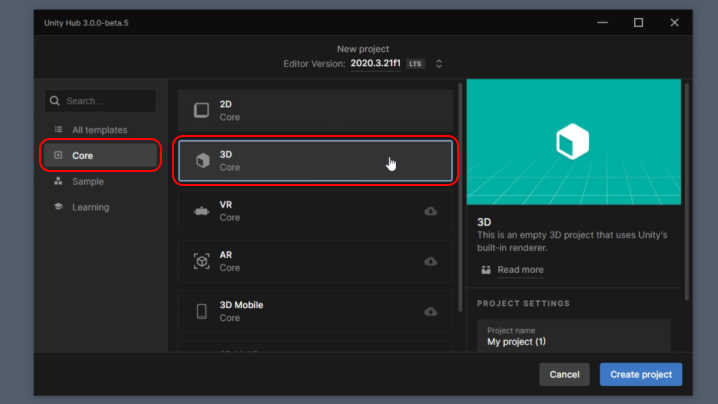Click the 3D template preview image

pyautogui.click(x=573, y=142)
